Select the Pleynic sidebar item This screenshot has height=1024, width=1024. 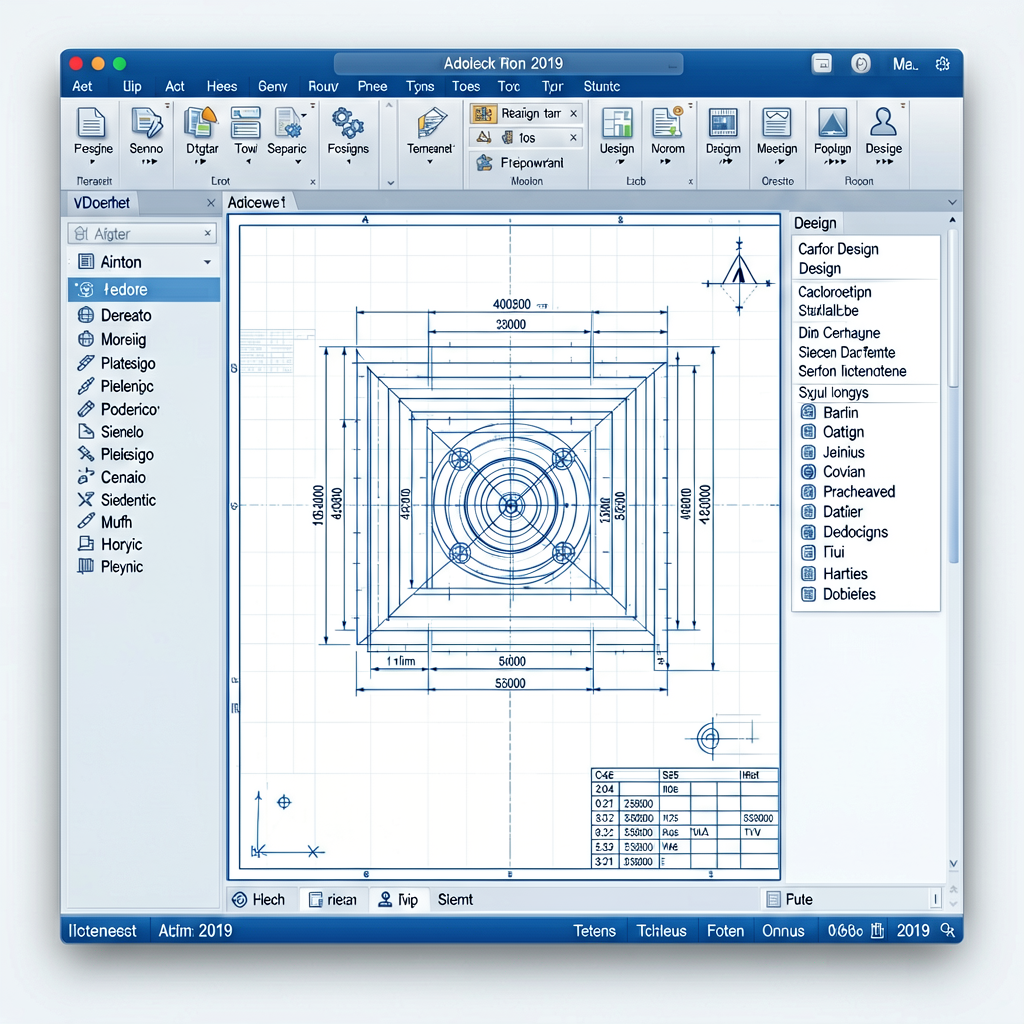142,566
